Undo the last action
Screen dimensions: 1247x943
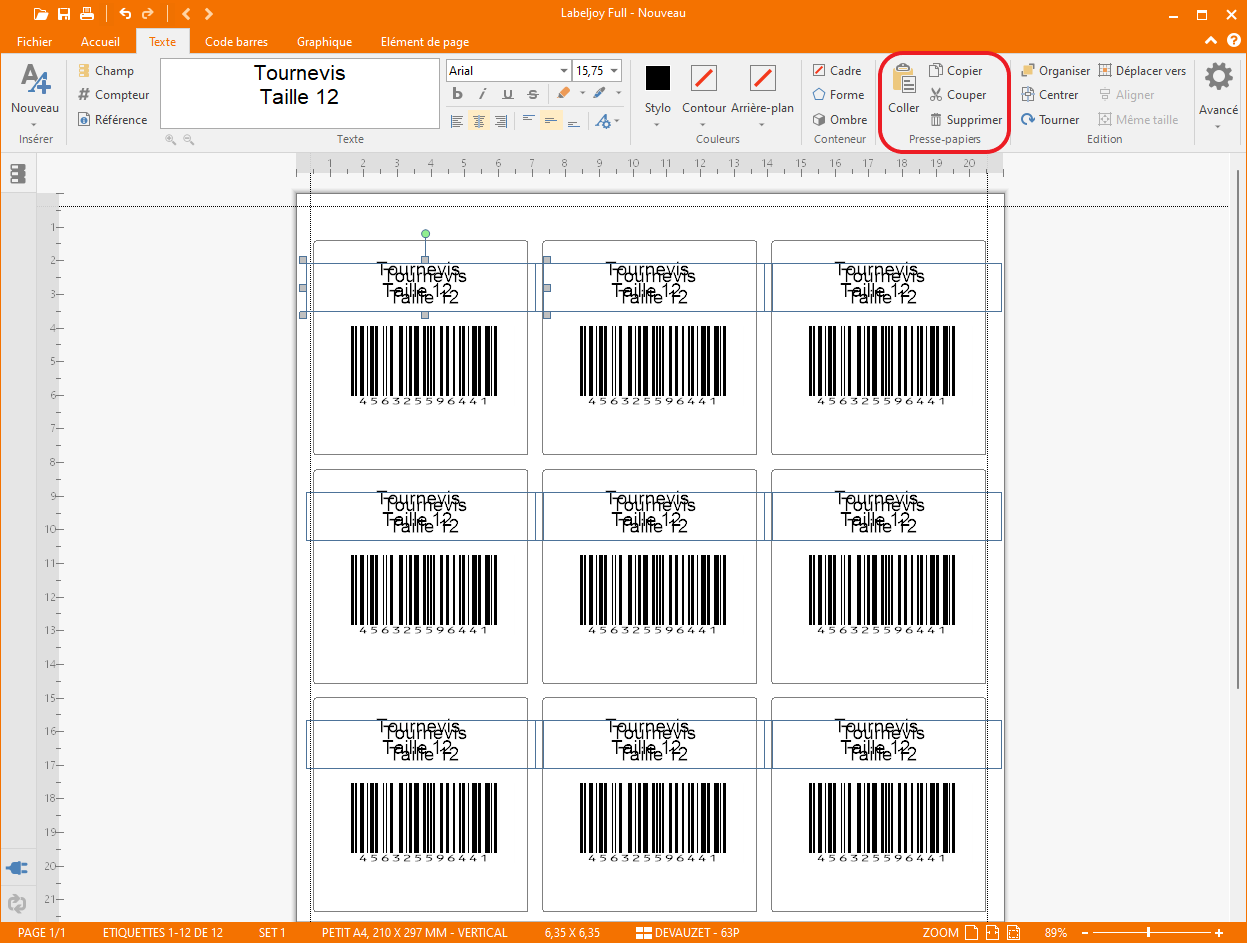pos(125,14)
